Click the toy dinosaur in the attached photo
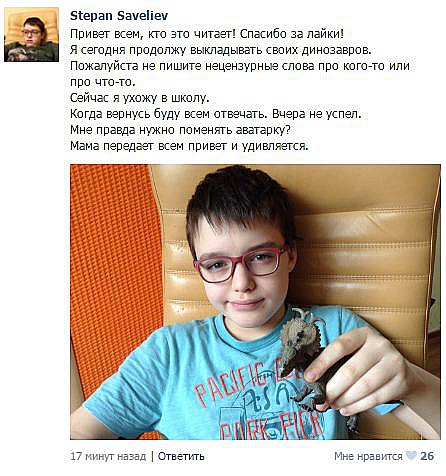 305,358
